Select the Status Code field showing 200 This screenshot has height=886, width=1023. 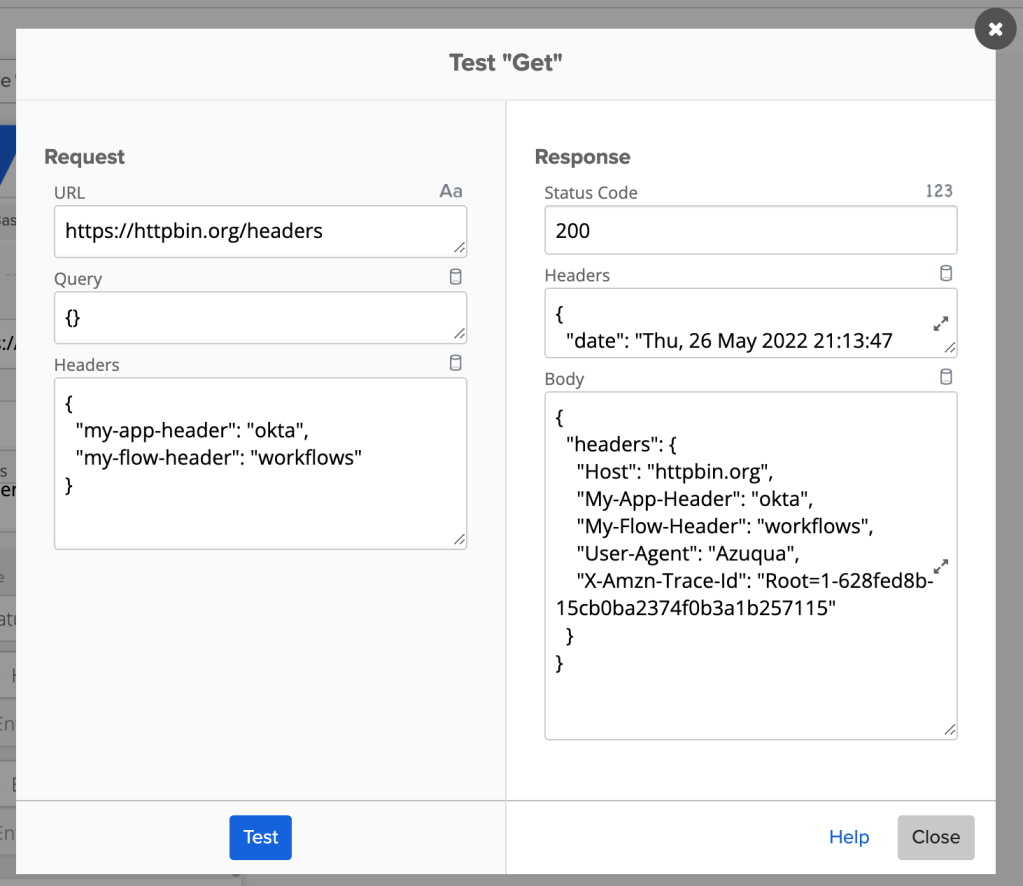(x=750, y=230)
